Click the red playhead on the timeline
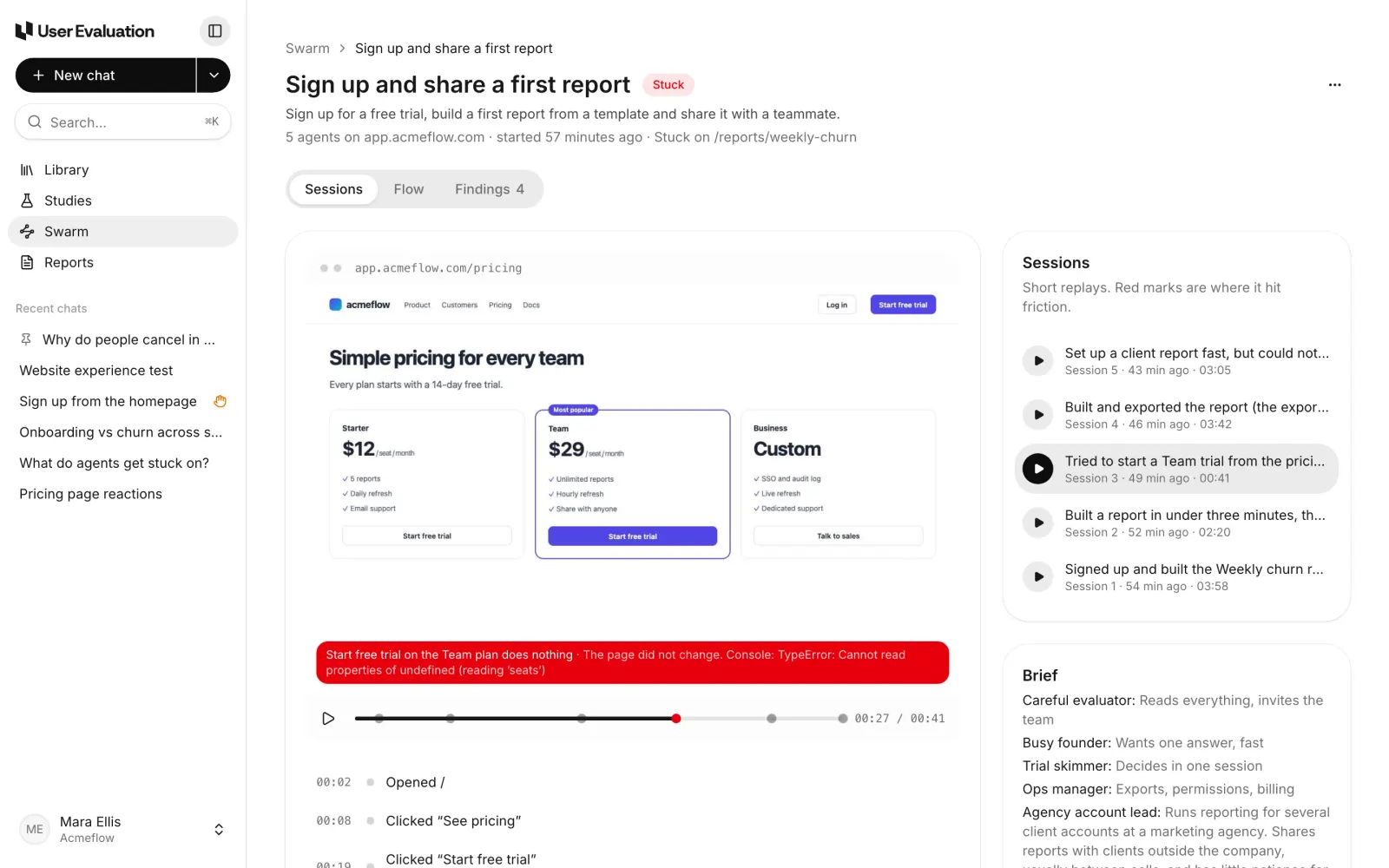Viewport: 1389px width, 868px height. pyautogui.click(x=676, y=719)
